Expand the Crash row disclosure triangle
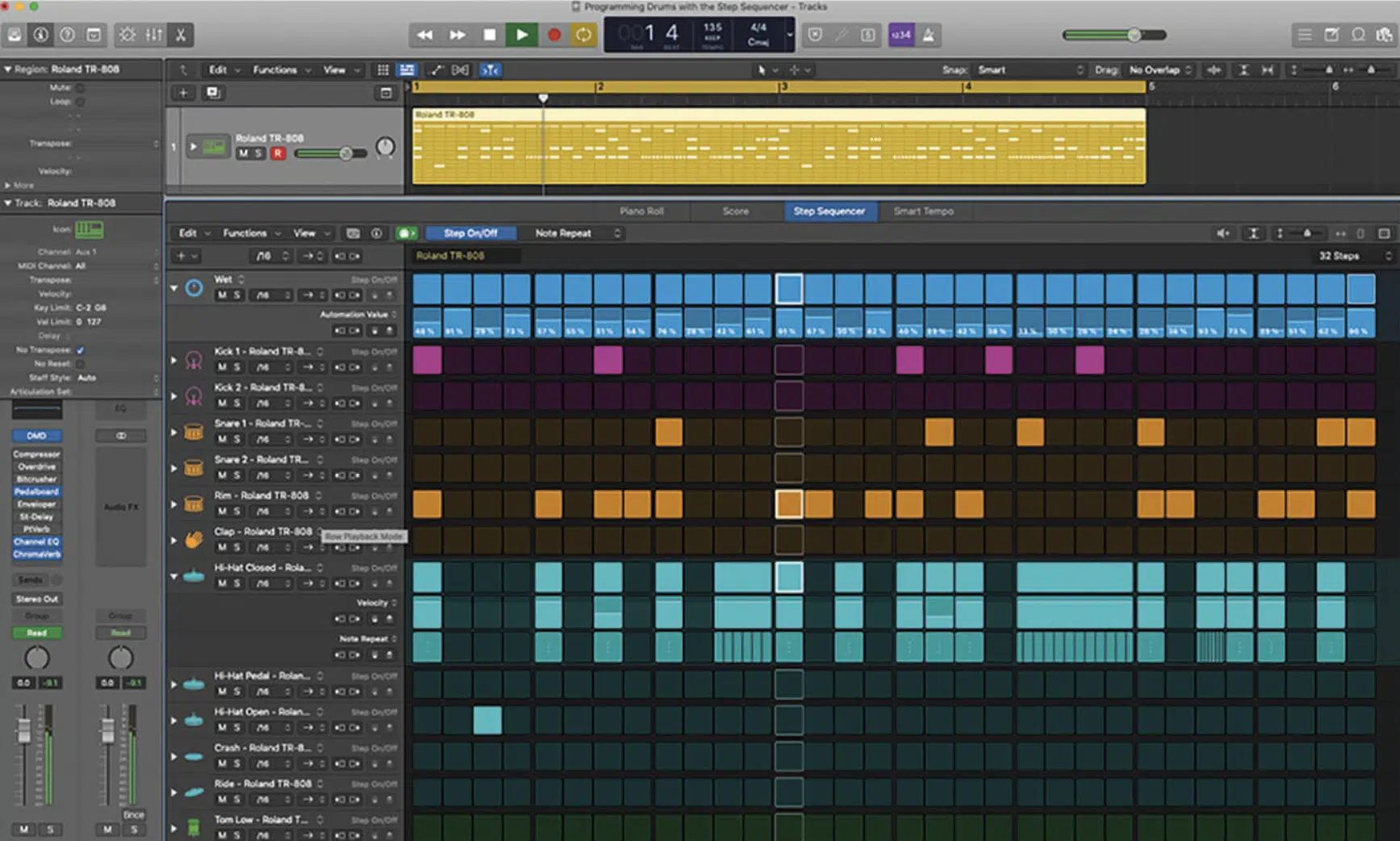1400x841 pixels. (x=173, y=756)
